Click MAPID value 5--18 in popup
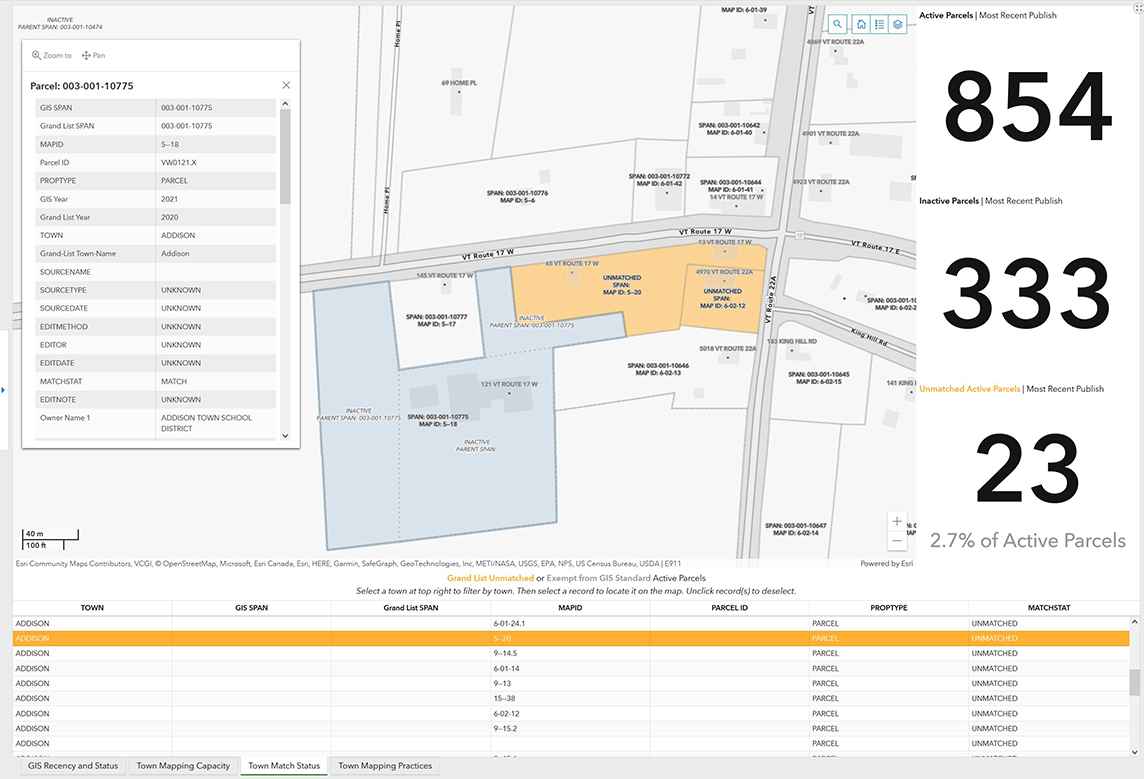This screenshot has width=1144, height=779. 170,144
